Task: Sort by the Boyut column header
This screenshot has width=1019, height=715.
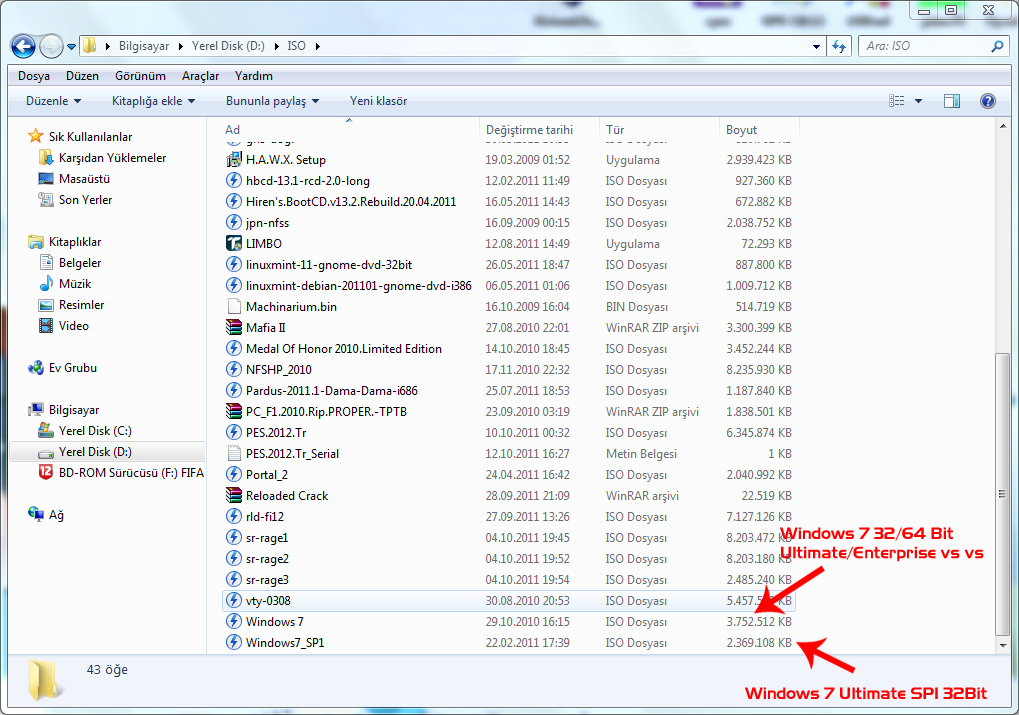Action: (741, 129)
